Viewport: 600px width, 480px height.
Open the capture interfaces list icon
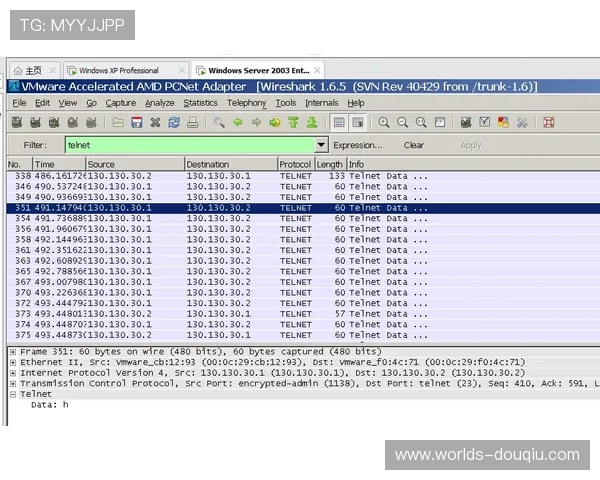tap(17, 122)
